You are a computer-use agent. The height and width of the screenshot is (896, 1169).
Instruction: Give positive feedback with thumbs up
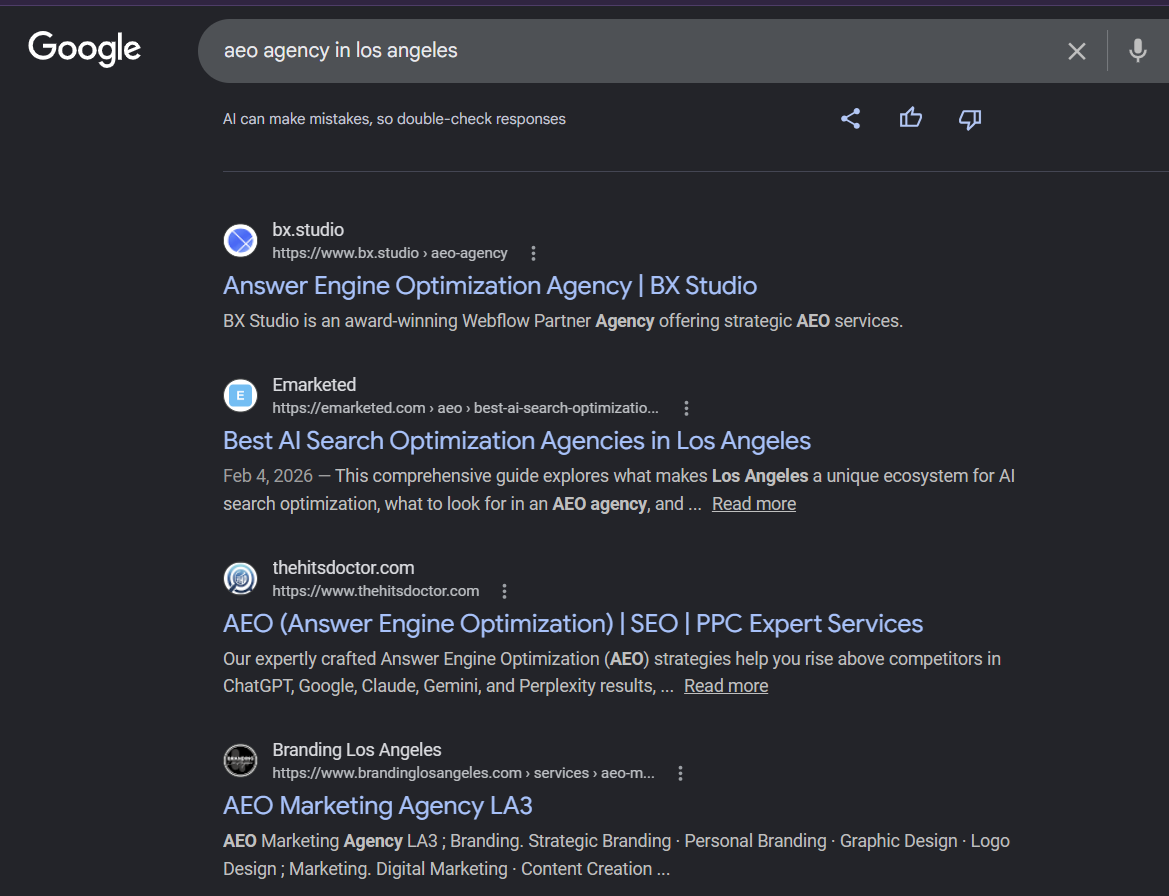(910, 118)
